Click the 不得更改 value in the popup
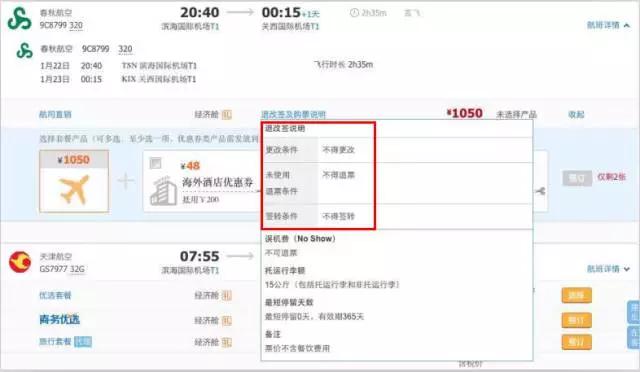 (x=338, y=150)
